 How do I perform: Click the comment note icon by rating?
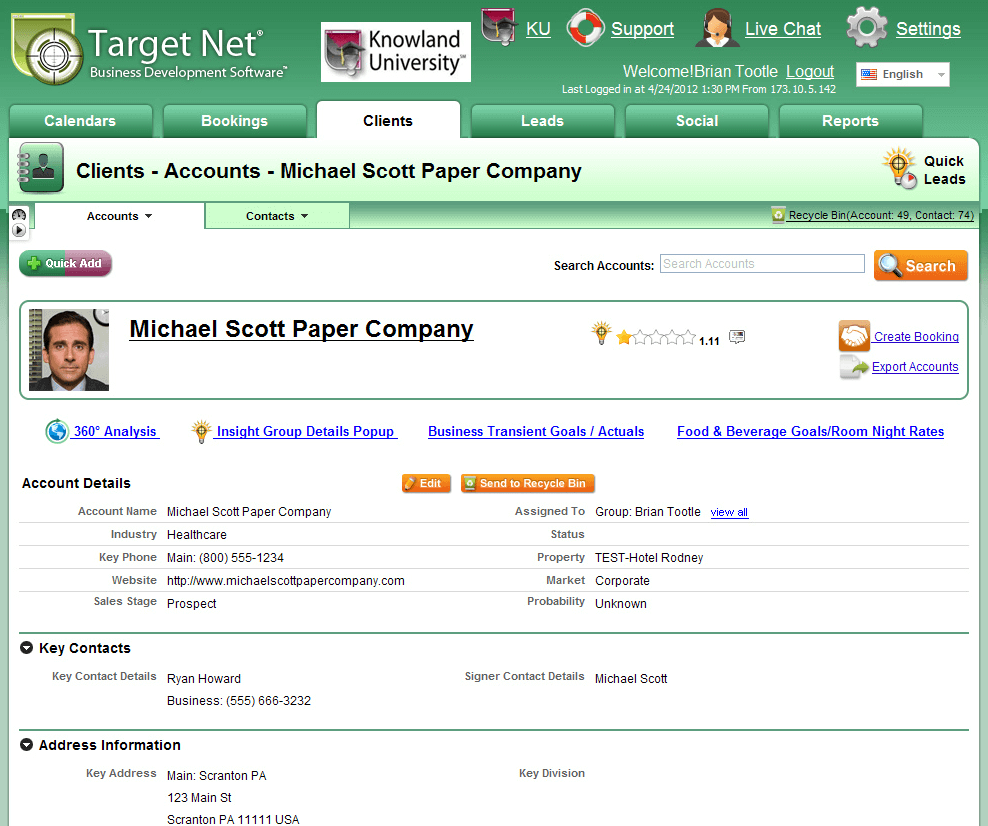click(x=737, y=337)
